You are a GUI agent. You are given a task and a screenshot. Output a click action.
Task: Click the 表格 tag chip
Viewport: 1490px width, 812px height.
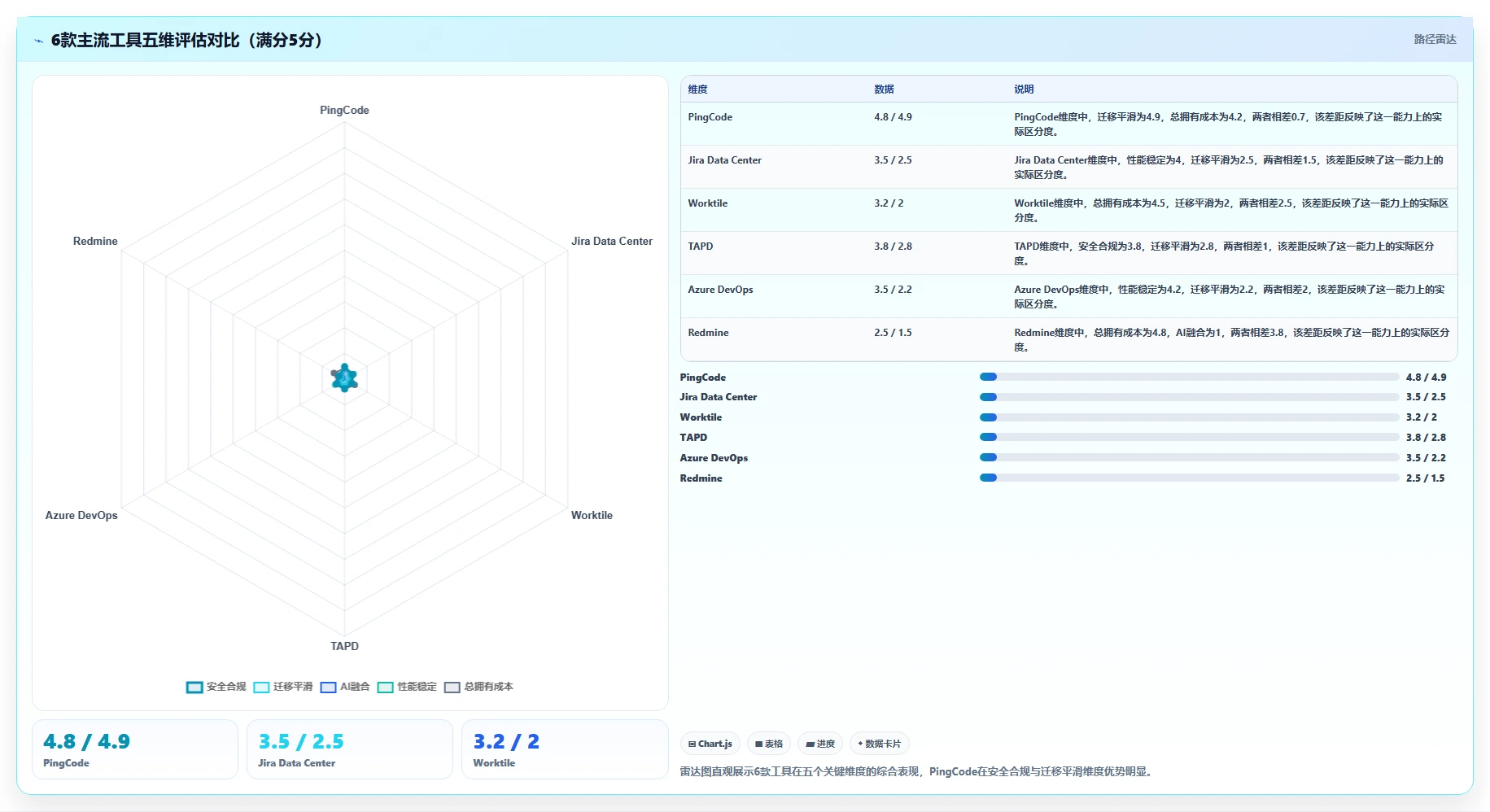pyautogui.click(x=768, y=744)
